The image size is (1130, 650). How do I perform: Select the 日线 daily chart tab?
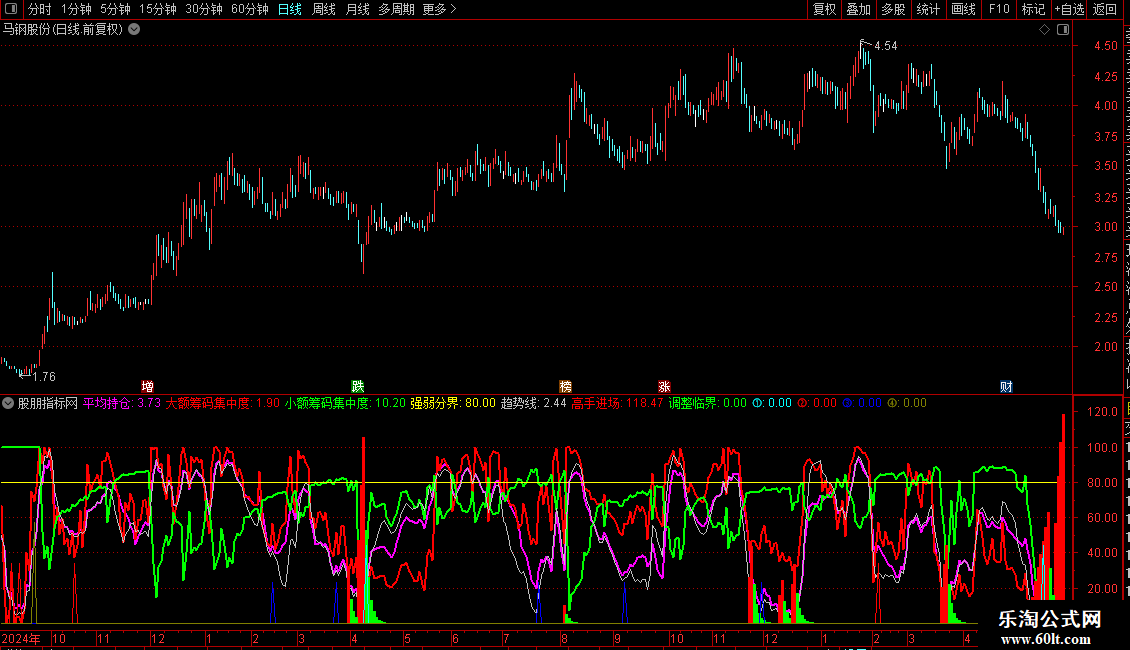click(290, 9)
